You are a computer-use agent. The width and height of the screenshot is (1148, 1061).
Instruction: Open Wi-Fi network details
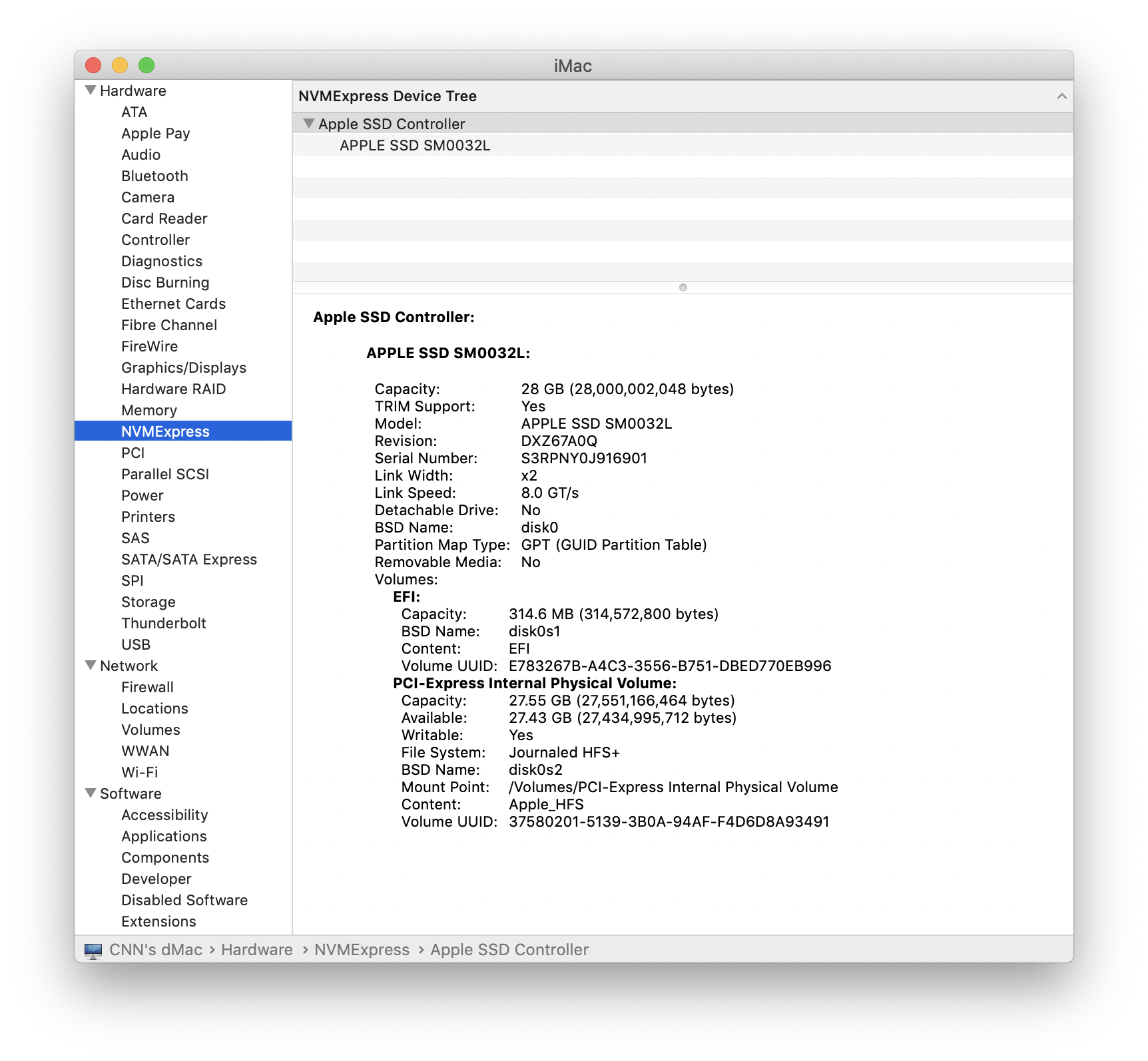tap(139, 772)
